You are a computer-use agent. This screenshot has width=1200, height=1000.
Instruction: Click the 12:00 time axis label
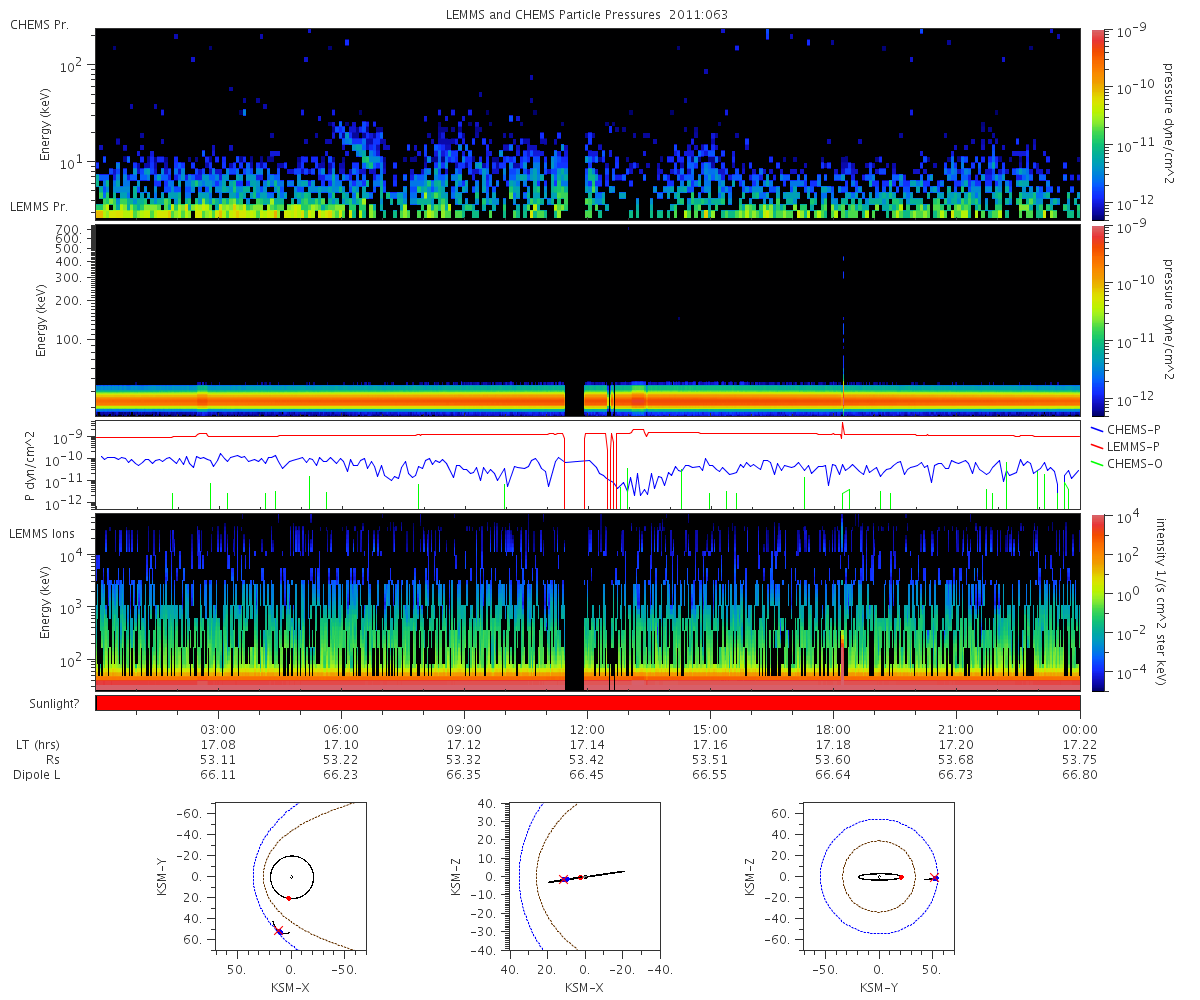tap(588, 729)
